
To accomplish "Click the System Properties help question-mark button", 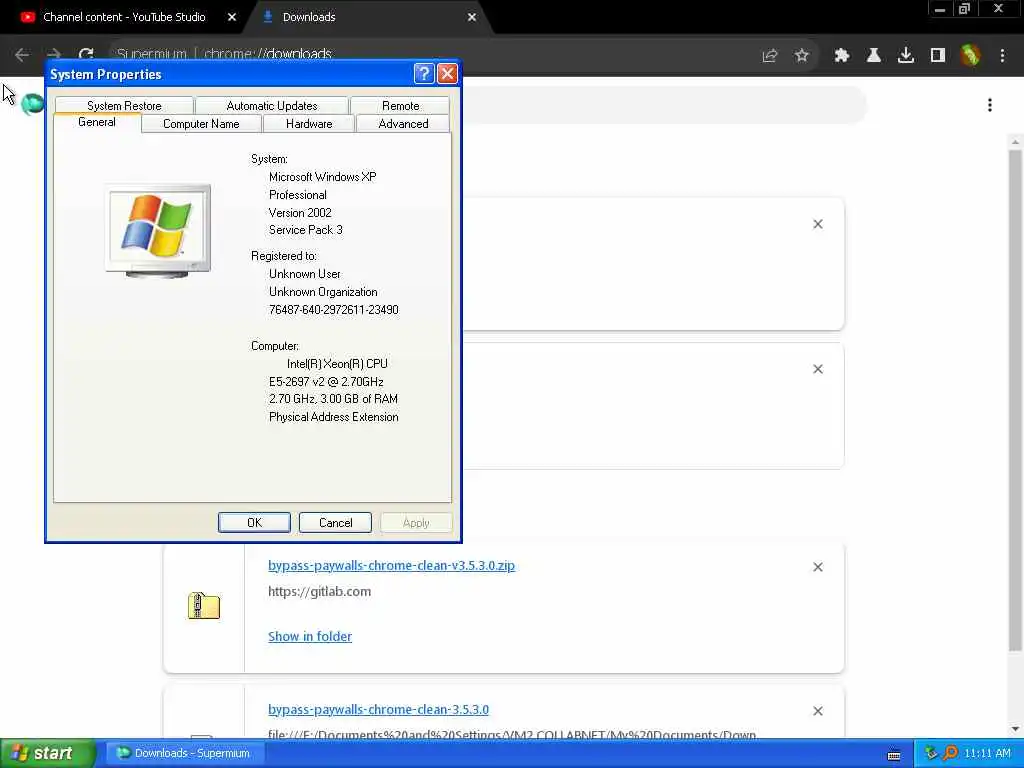I will pos(424,73).
